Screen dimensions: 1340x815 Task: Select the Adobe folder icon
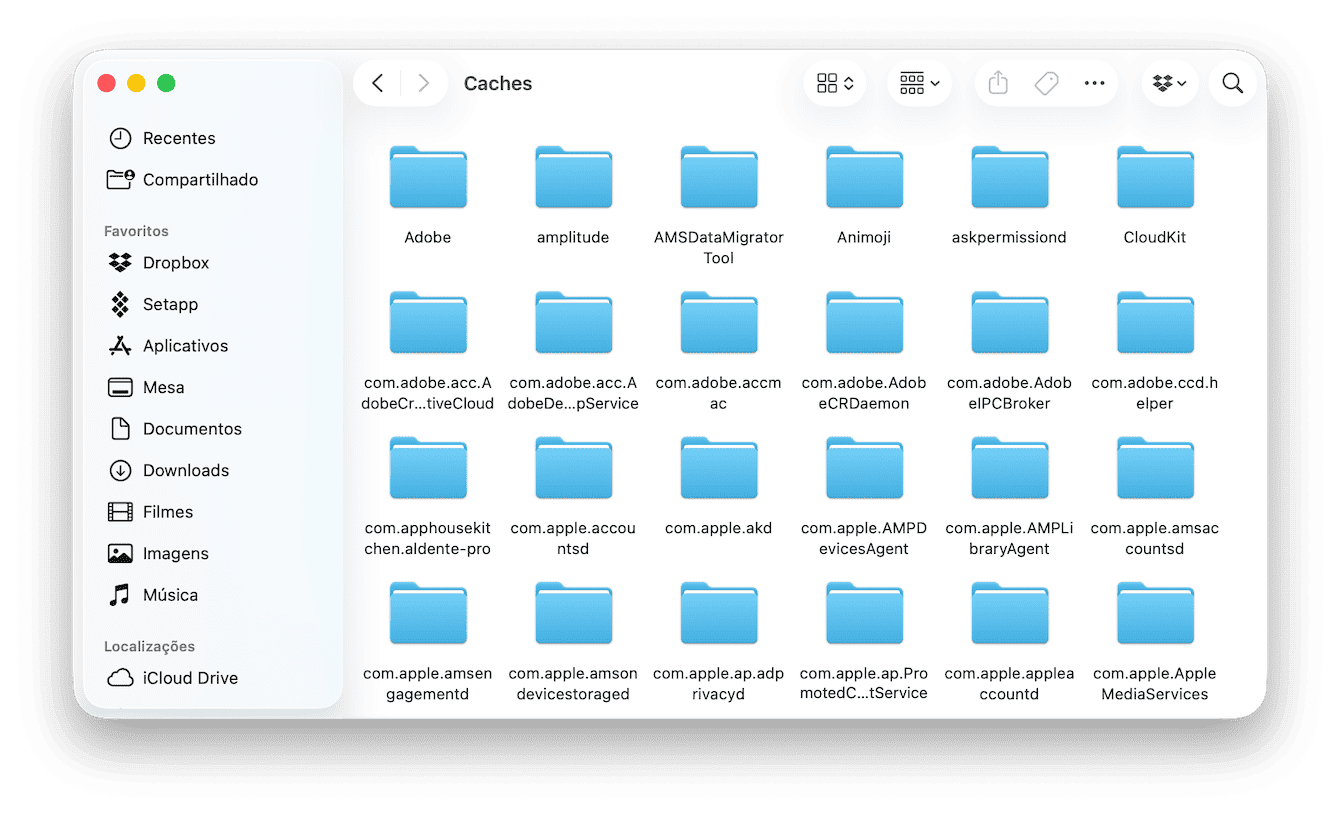pyautogui.click(x=428, y=177)
